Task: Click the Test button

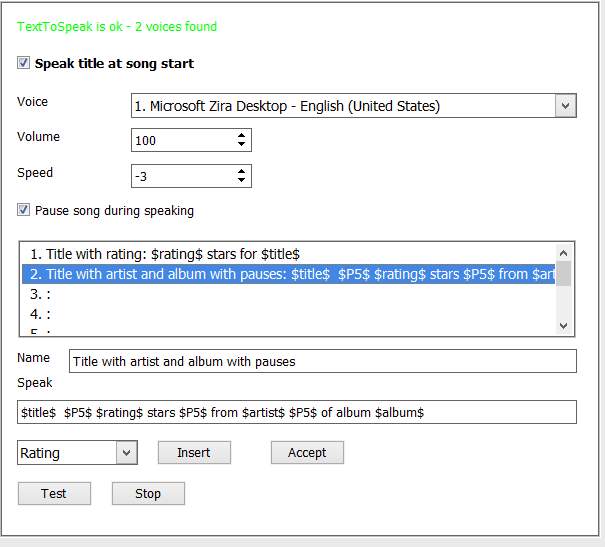Action: 54,493
